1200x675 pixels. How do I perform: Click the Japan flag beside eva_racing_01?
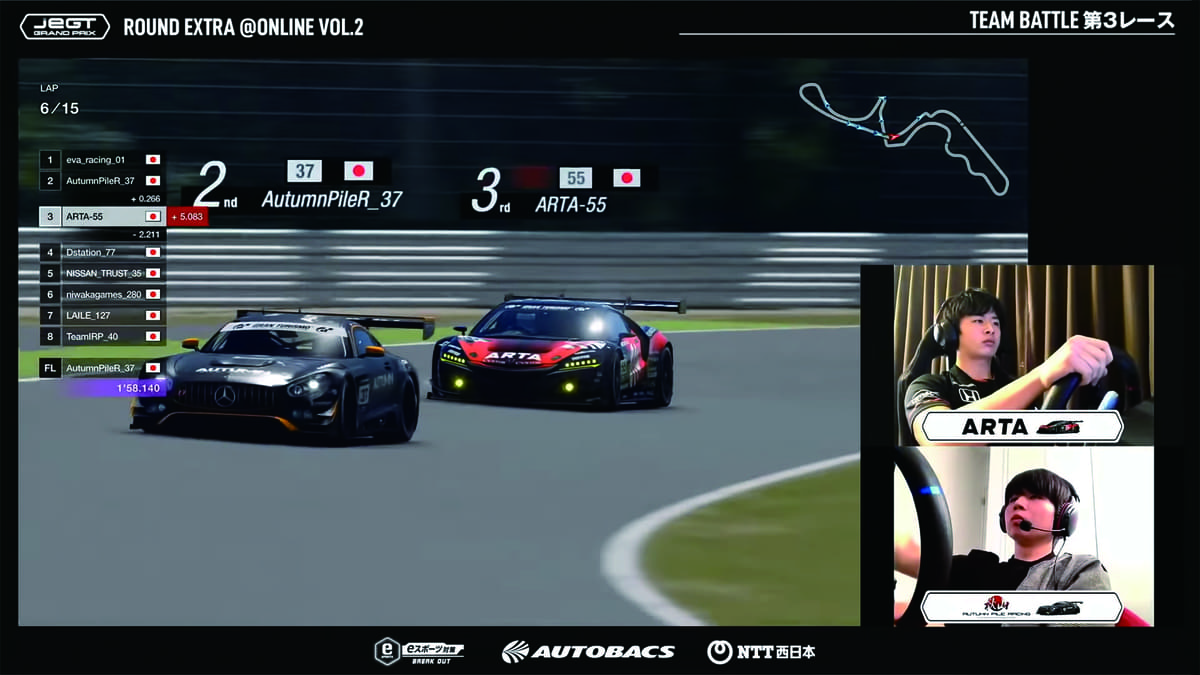pos(153,159)
